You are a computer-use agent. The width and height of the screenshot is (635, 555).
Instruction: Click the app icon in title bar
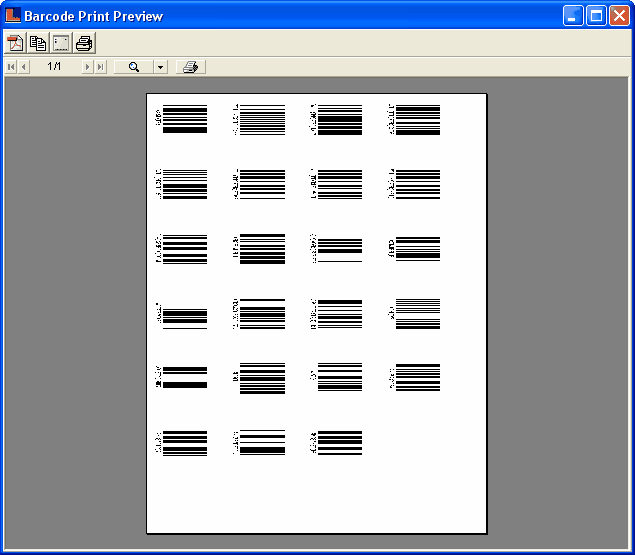coord(13,15)
